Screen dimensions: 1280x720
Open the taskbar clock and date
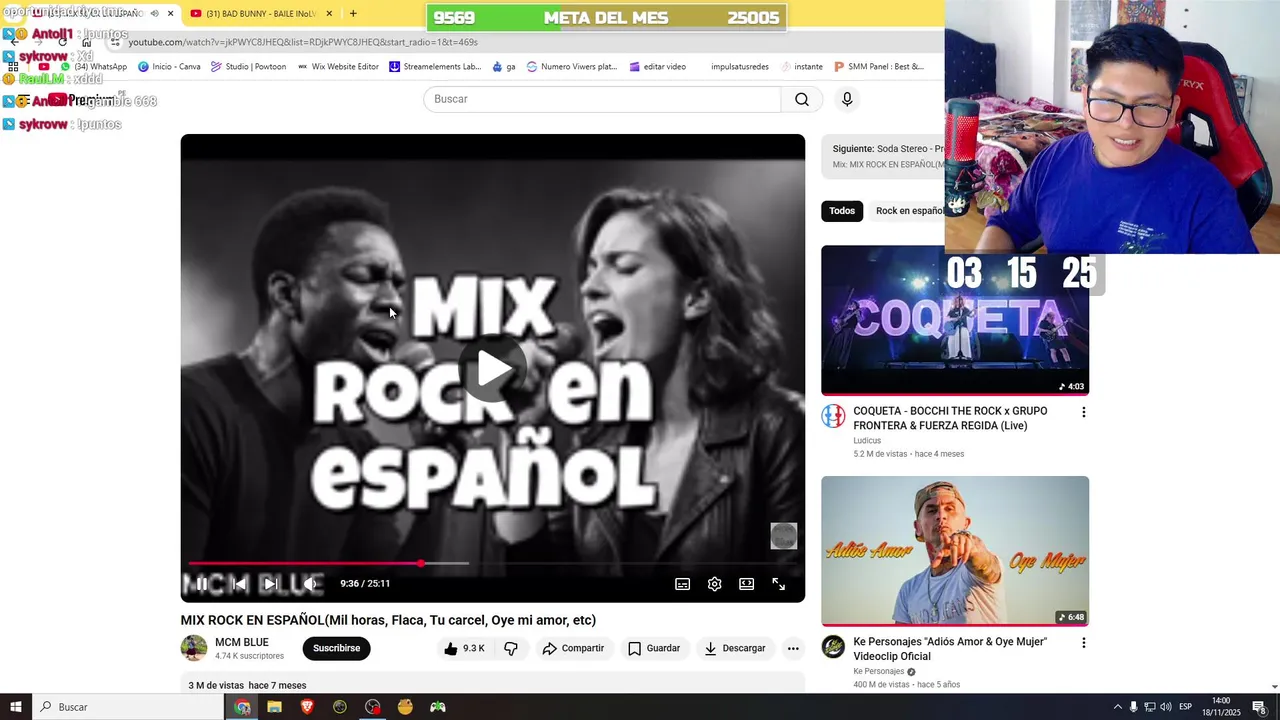1221,707
